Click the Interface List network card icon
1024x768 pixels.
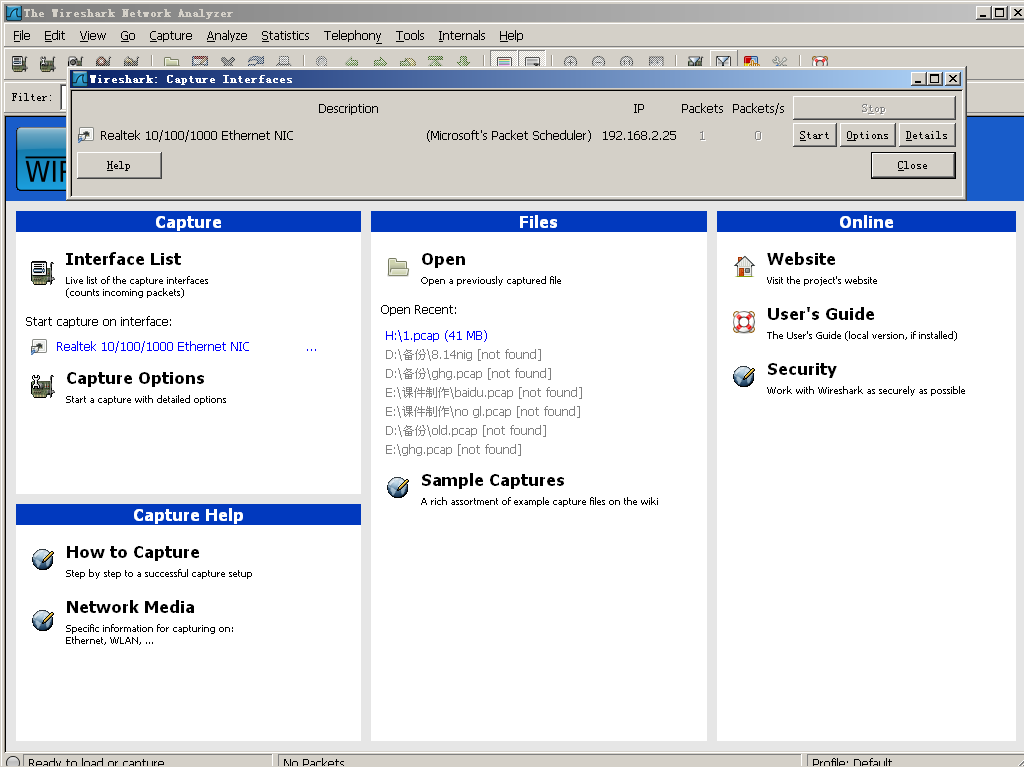[x=42, y=272]
